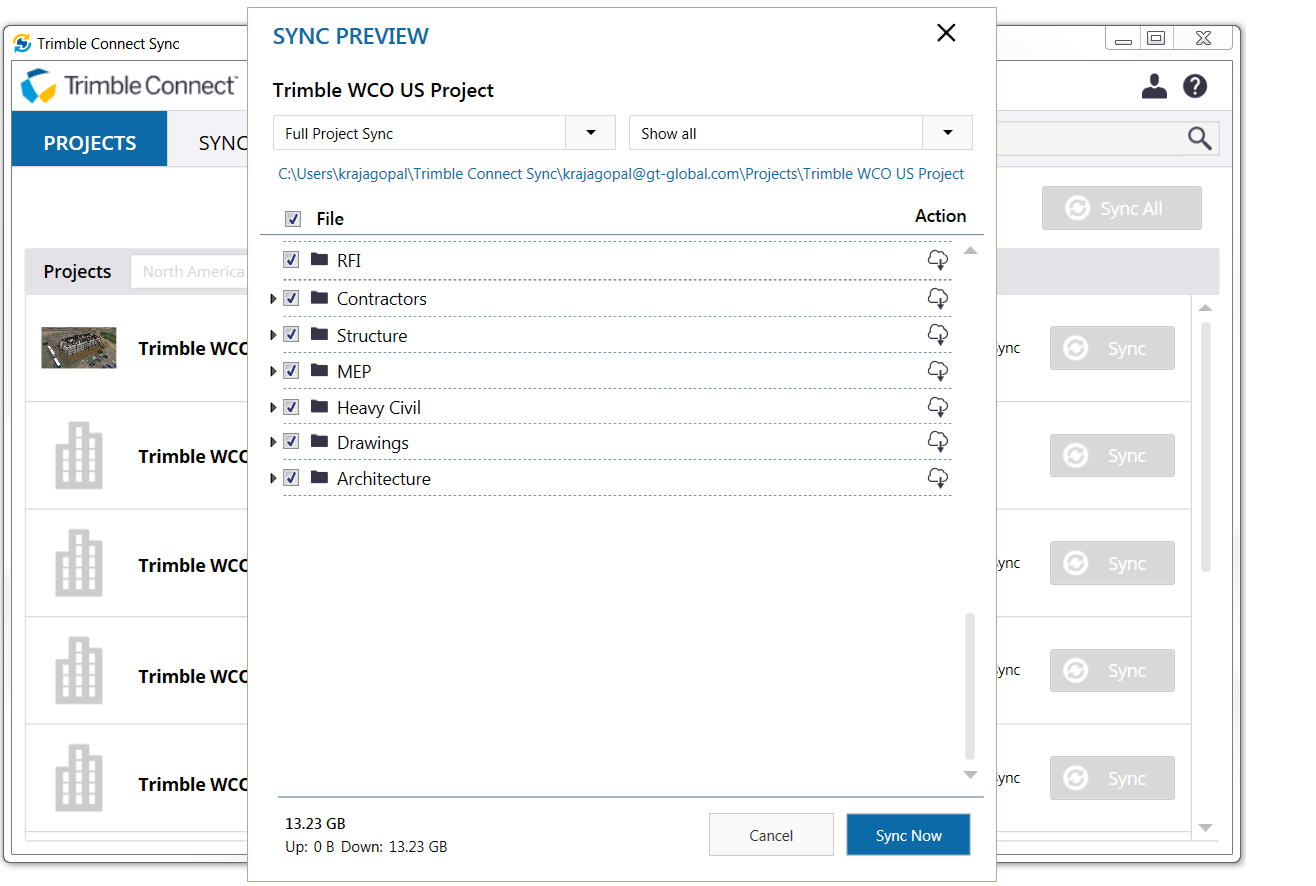1316x886 pixels.
Task: Click the Contractors cloud download icon
Action: [937, 298]
